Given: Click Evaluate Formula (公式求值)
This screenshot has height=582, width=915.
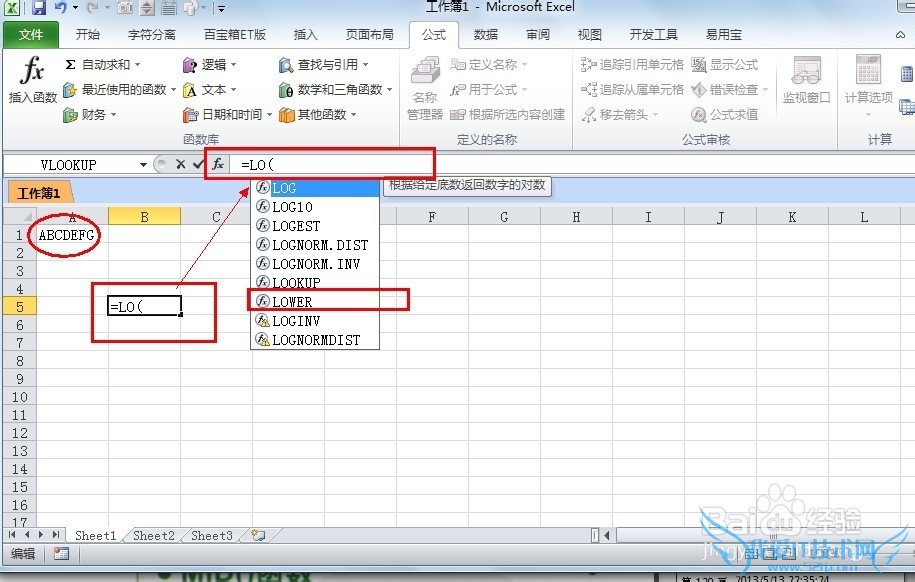Looking at the screenshot, I should (724, 114).
